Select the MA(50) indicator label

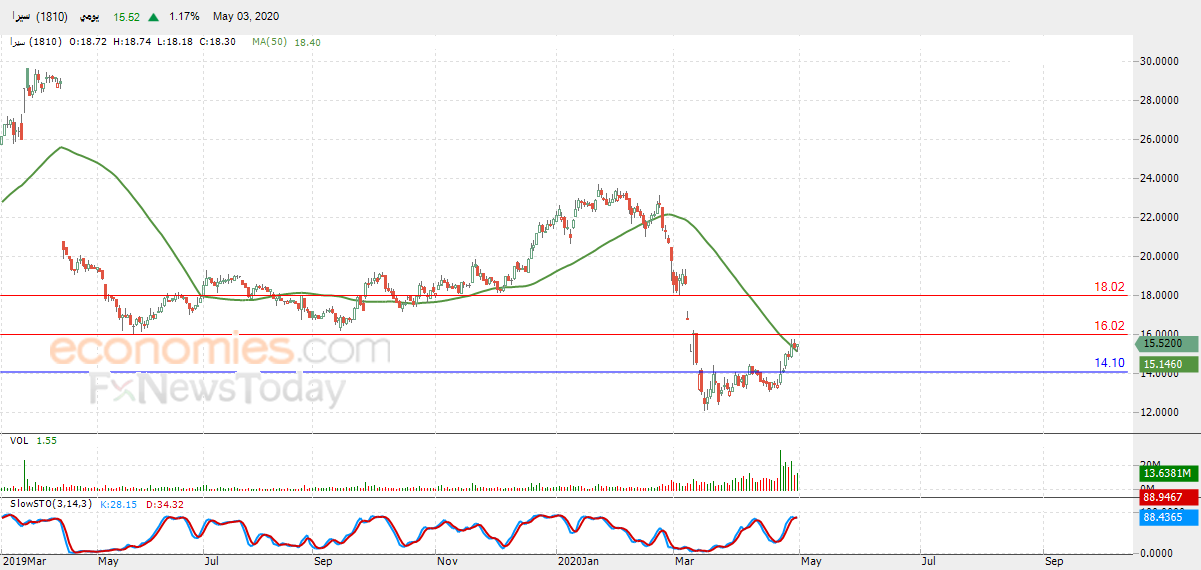(x=270, y=42)
